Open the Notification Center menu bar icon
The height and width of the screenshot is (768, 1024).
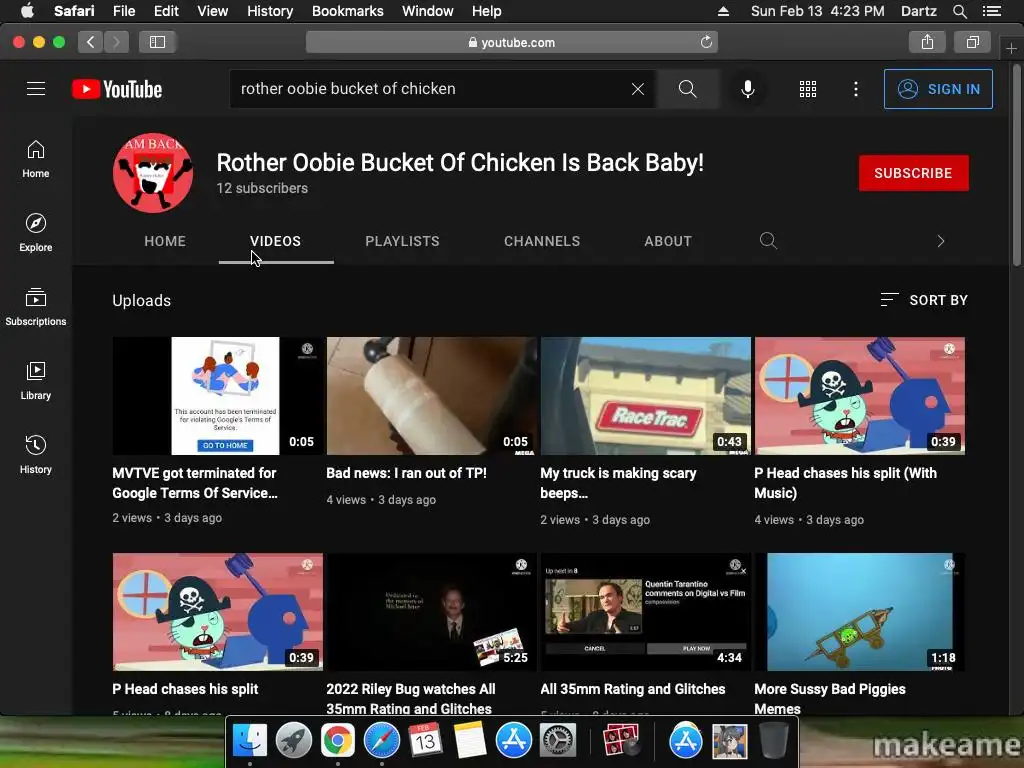[992, 11]
